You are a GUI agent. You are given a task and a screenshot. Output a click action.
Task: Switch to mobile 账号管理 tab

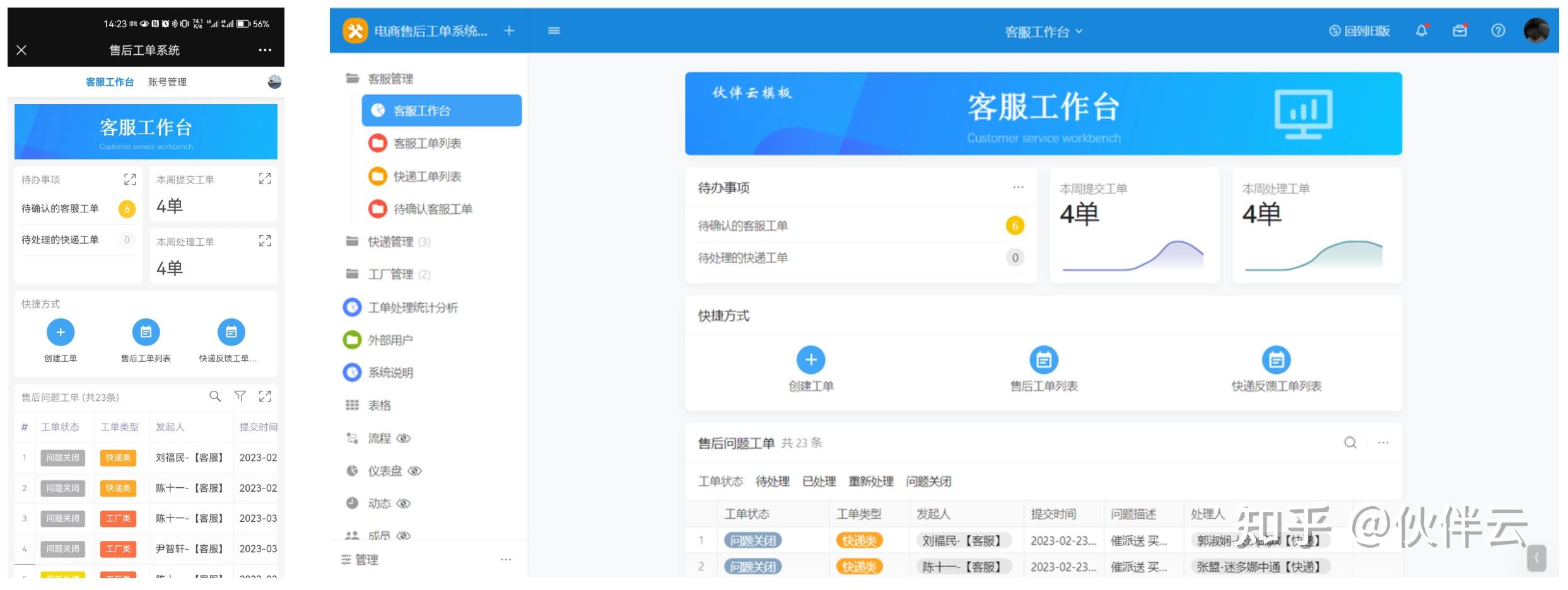(x=167, y=82)
